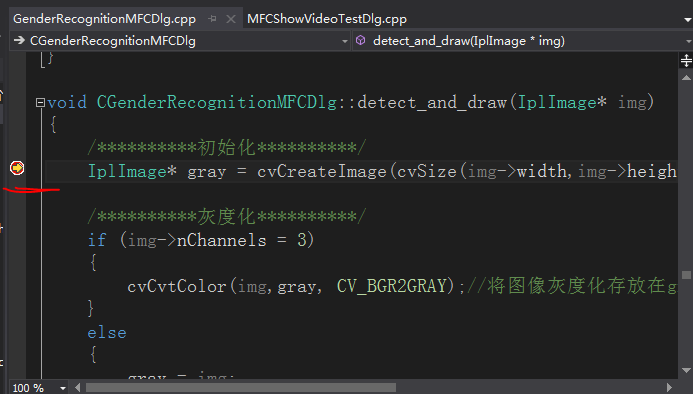The height and width of the screenshot is (394, 693).
Task: Open the tab list overflow arrow
Action: click(688, 19)
